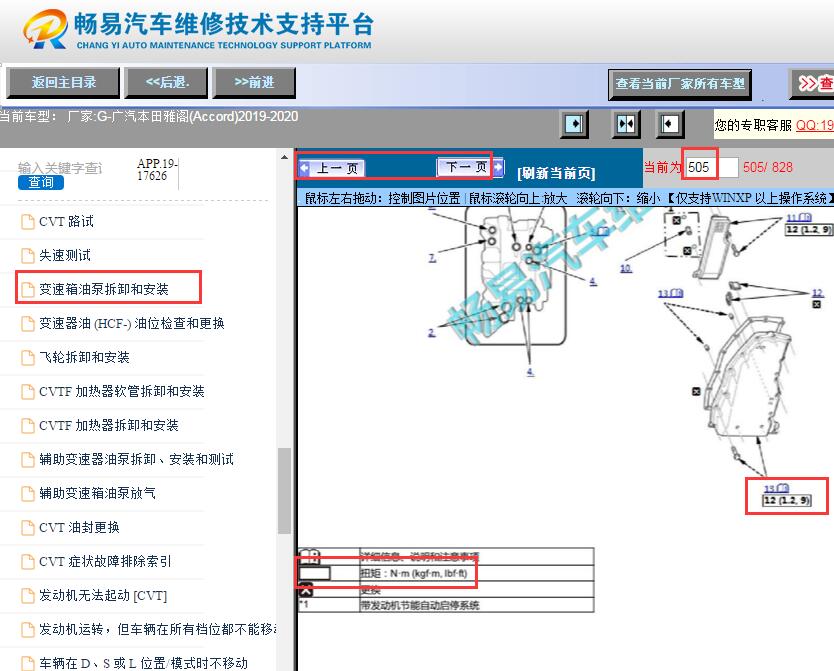Screen dimensions: 834x671
Task: Click document icon beside 失速测试
Action: (28, 256)
